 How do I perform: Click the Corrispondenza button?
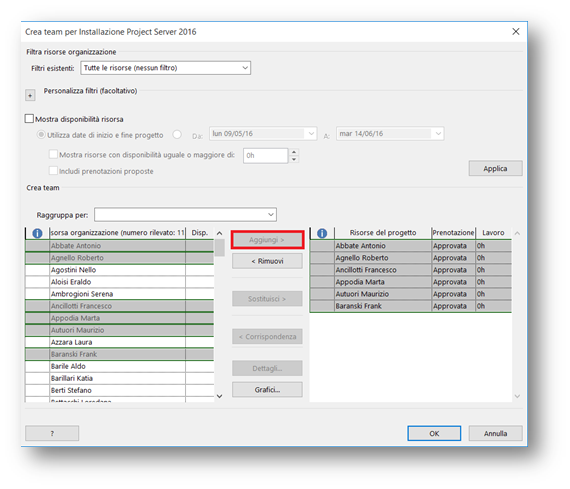pyautogui.click(x=267, y=337)
